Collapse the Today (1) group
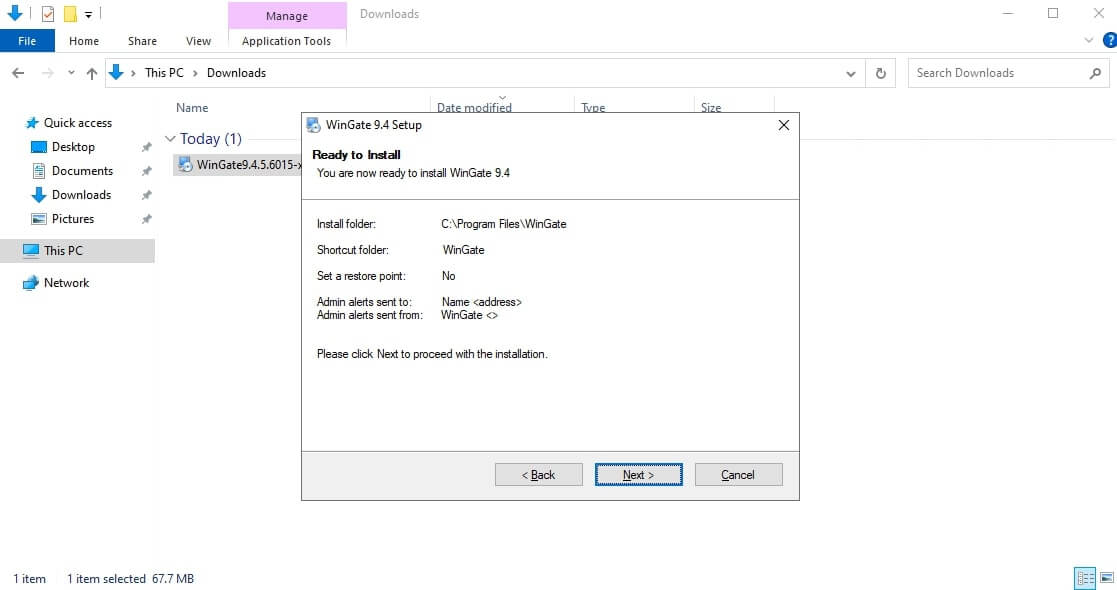The image size is (1117, 590). (170, 139)
